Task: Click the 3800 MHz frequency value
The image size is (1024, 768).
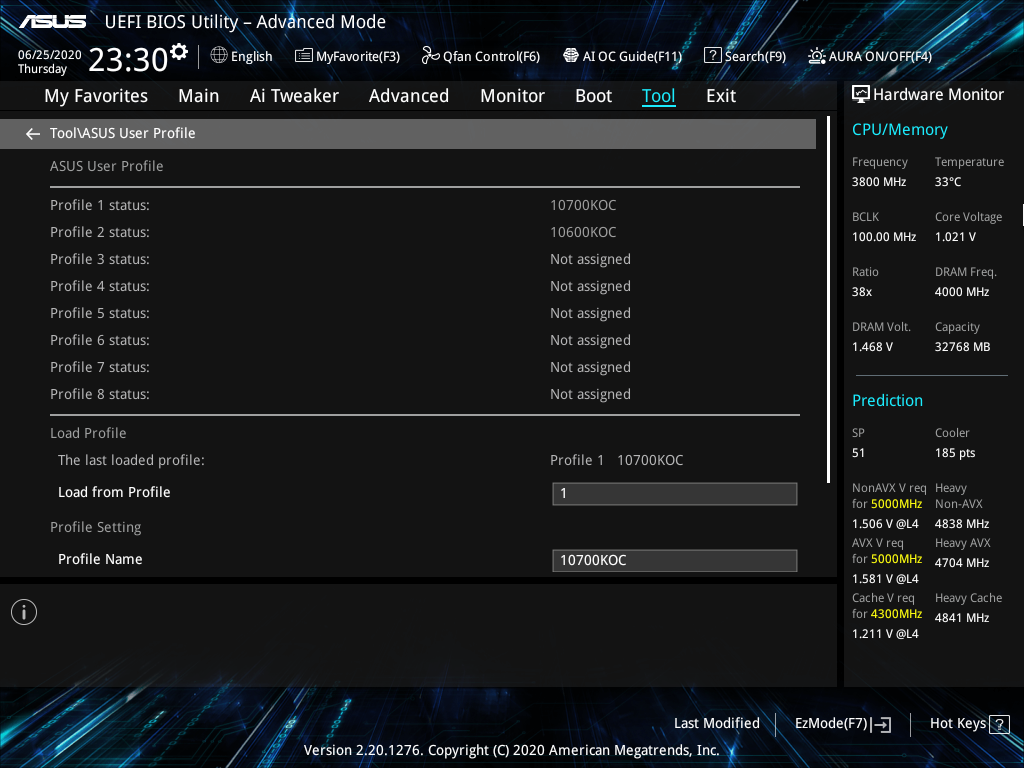Action: pos(879,182)
